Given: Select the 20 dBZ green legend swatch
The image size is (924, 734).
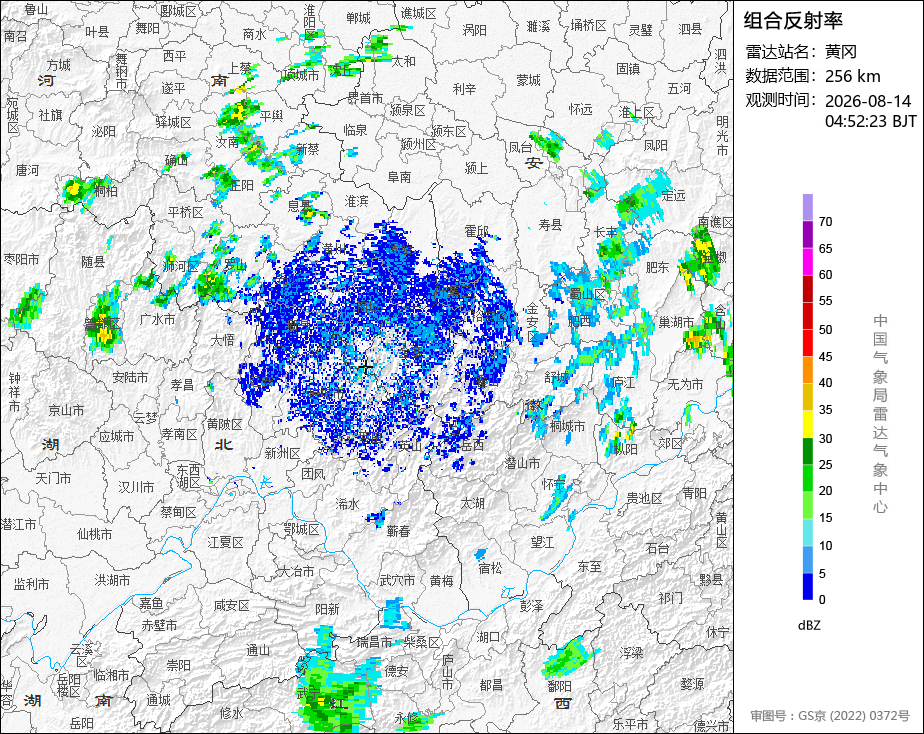Looking at the screenshot, I should coord(807,478).
